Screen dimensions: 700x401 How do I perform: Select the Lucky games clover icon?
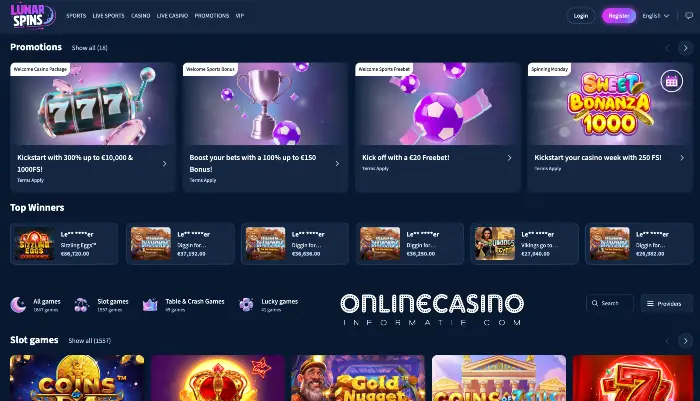click(x=246, y=305)
